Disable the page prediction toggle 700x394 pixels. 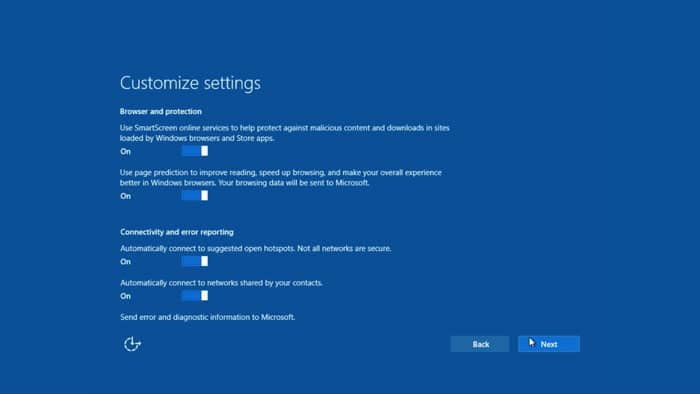point(195,195)
